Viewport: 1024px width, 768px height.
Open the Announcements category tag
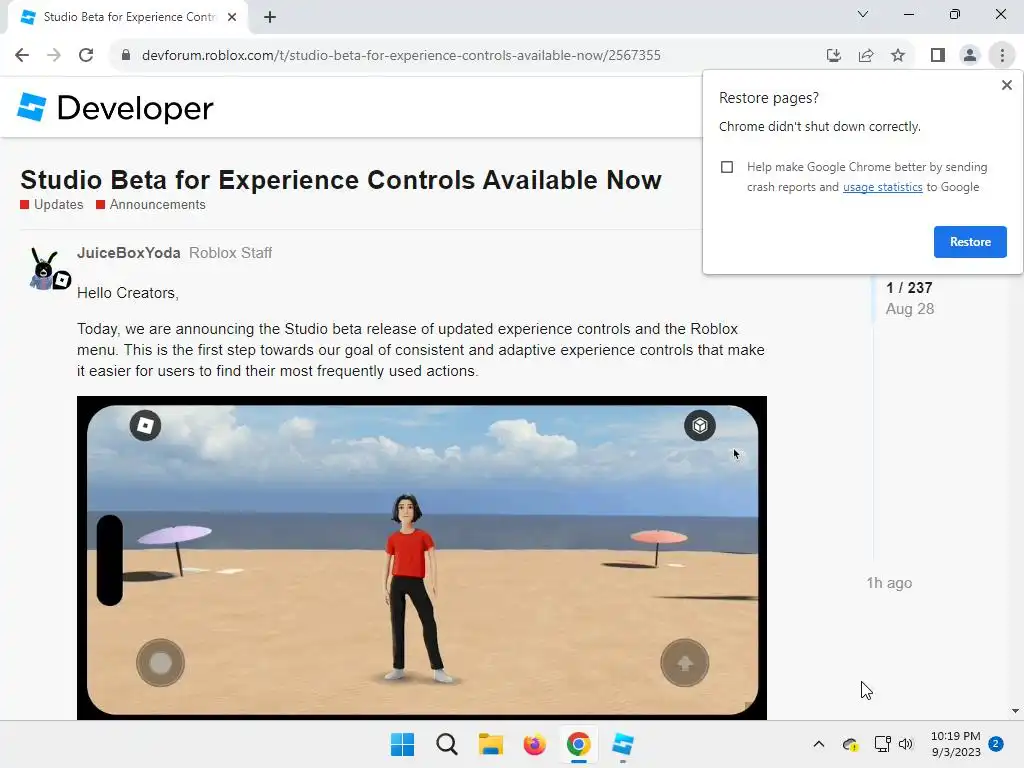pyautogui.click(x=151, y=204)
